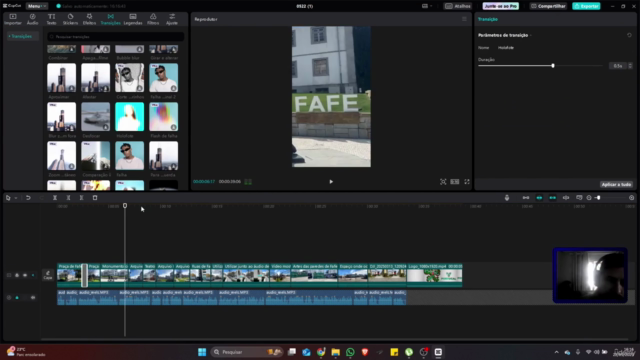This screenshot has height=360, width=640.
Task: Open the Filtros tab
Action: pos(153,19)
